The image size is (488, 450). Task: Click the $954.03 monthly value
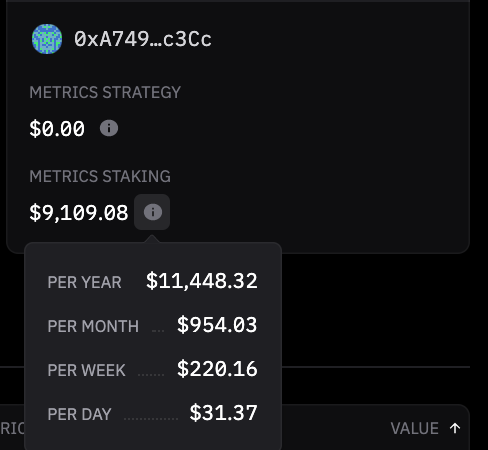click(x=217, y=325)
